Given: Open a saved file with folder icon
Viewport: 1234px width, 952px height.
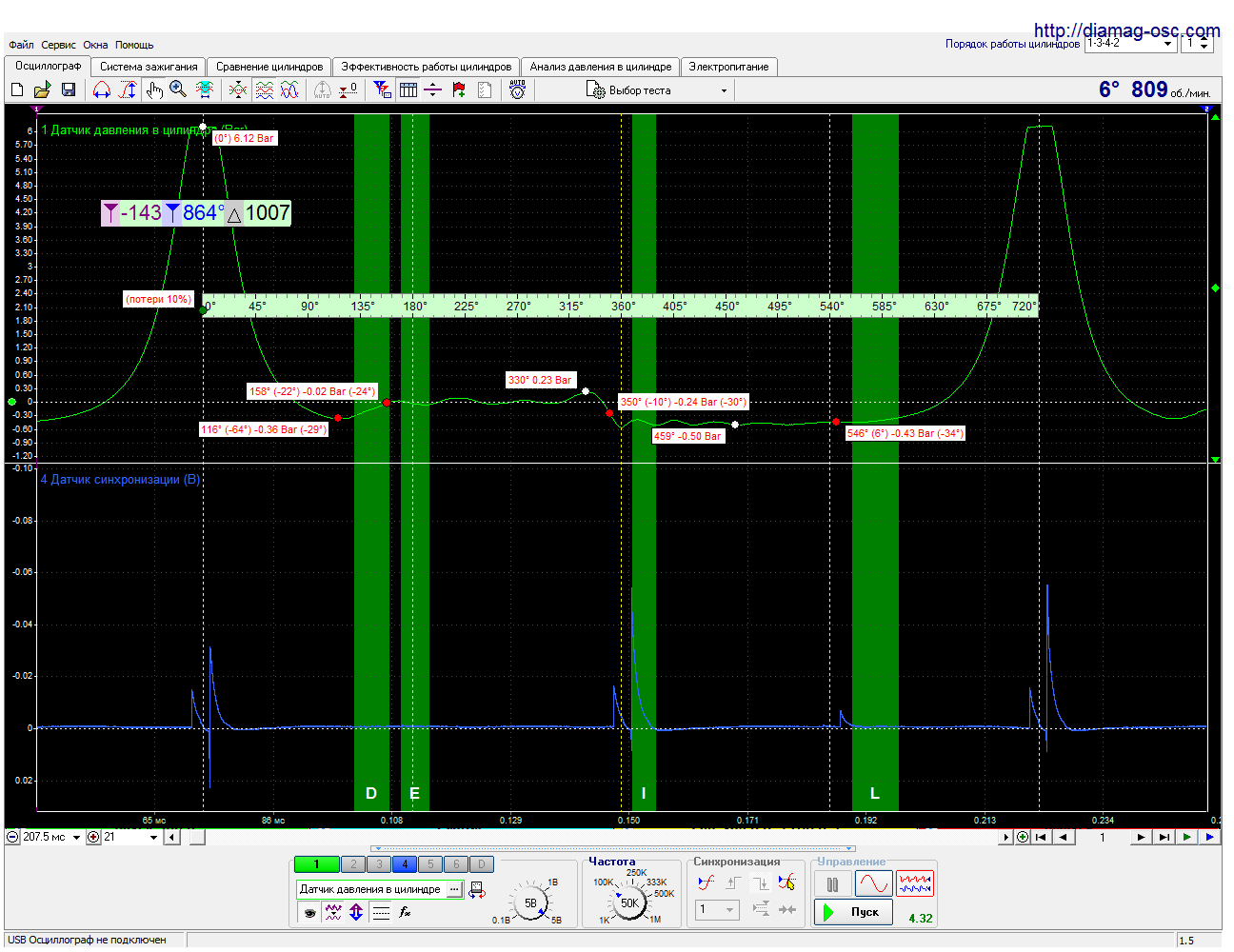Looking at the screenshot, I should (42, 89).
